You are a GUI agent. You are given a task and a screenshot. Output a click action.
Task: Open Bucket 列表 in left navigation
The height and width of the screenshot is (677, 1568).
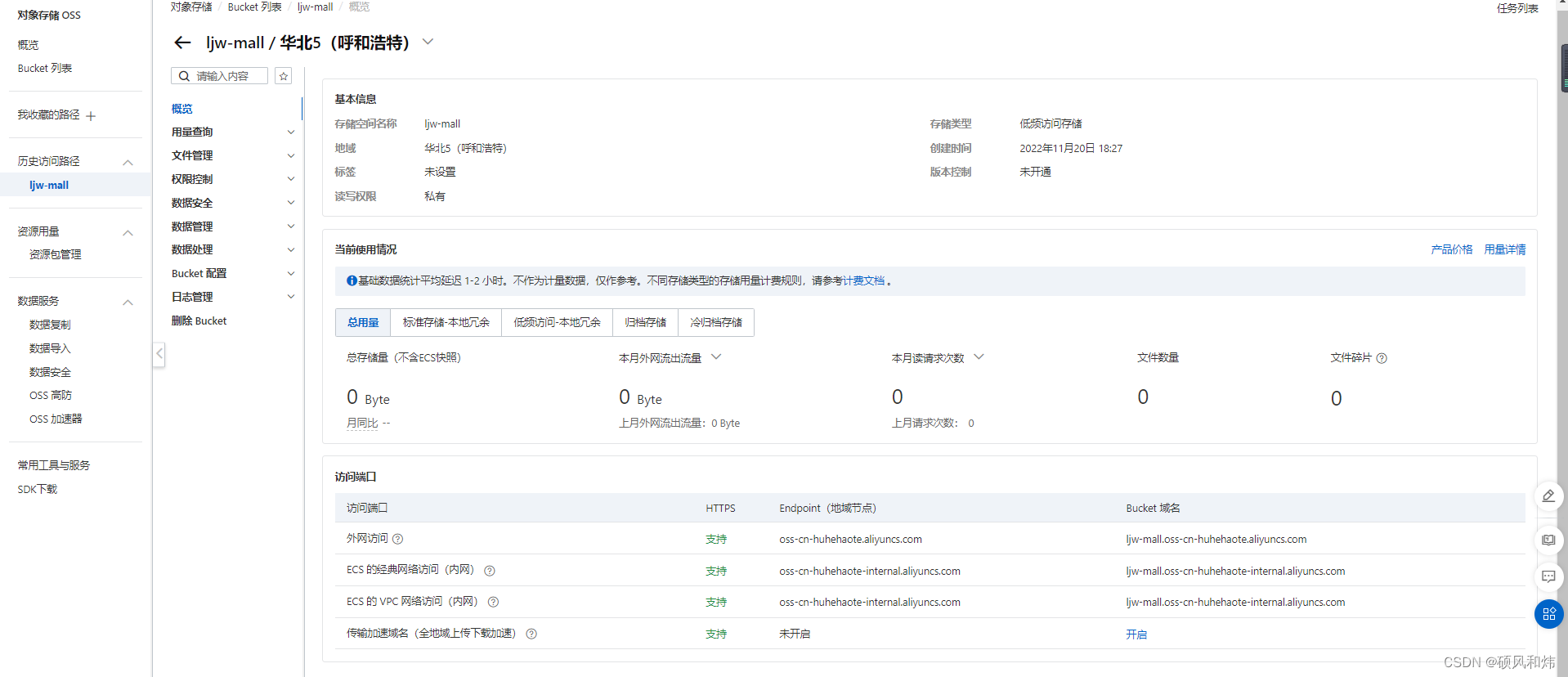(45, 68)
